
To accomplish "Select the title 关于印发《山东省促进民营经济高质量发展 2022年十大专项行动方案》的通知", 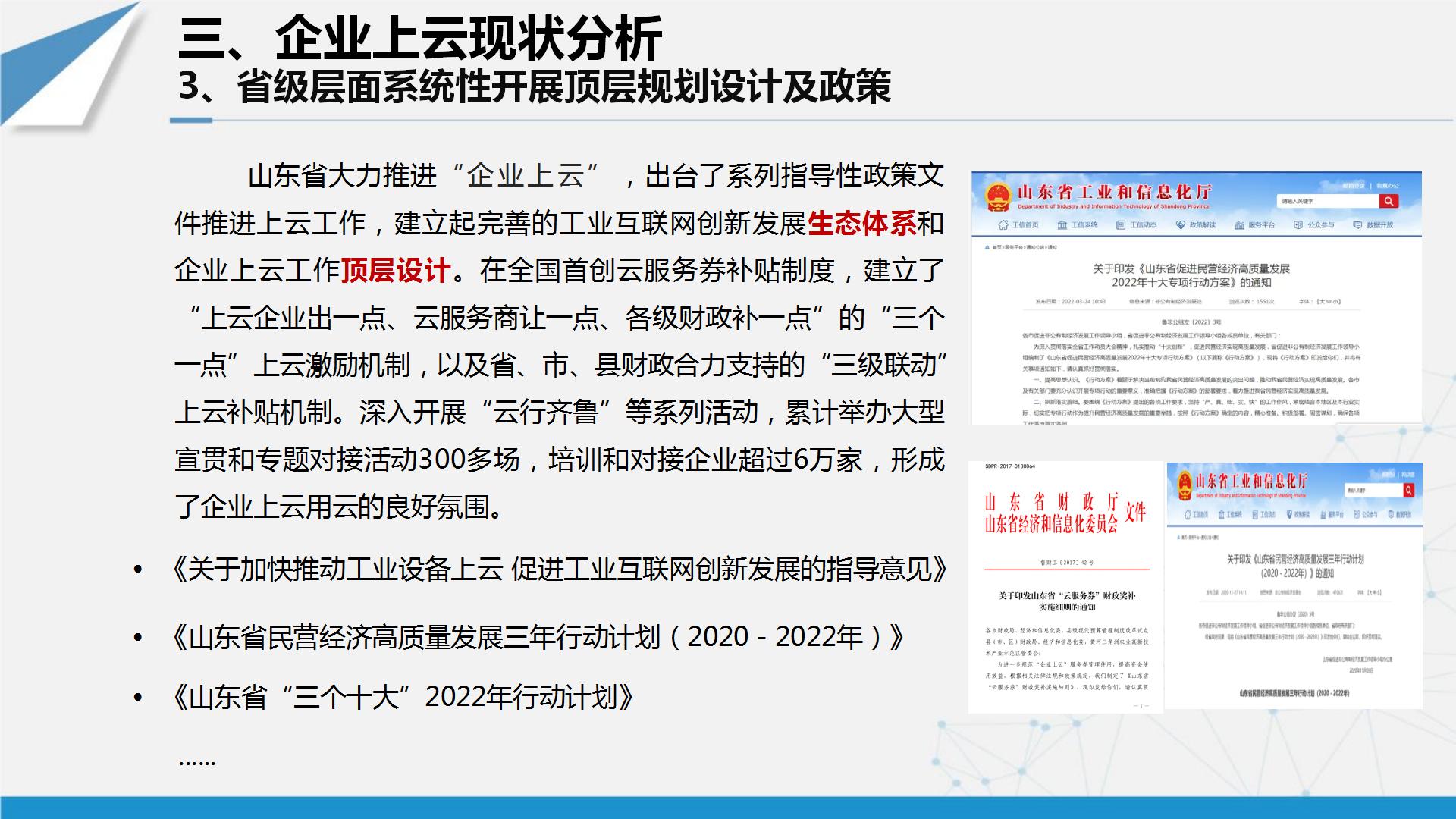I will coord(1191,275).
